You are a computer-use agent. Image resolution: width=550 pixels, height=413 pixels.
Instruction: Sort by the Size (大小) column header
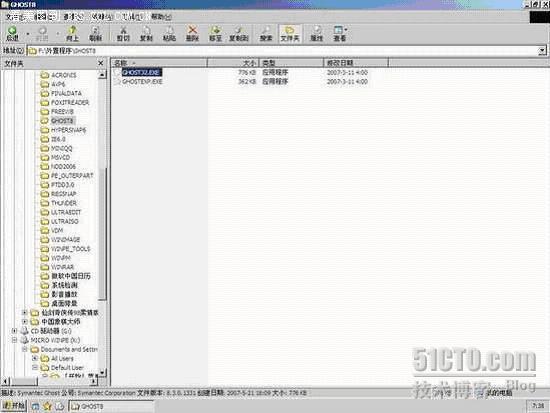[233, 63]
